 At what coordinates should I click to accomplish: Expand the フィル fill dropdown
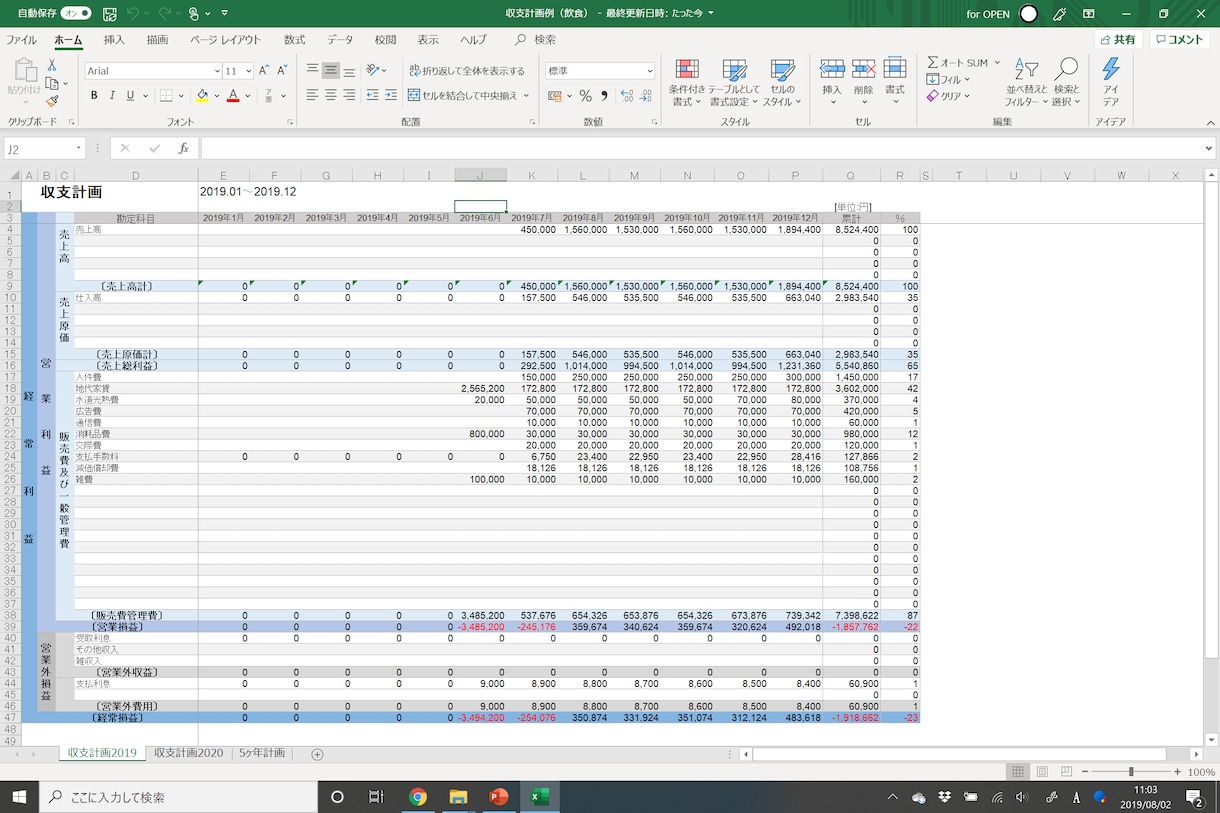(967, 80)
